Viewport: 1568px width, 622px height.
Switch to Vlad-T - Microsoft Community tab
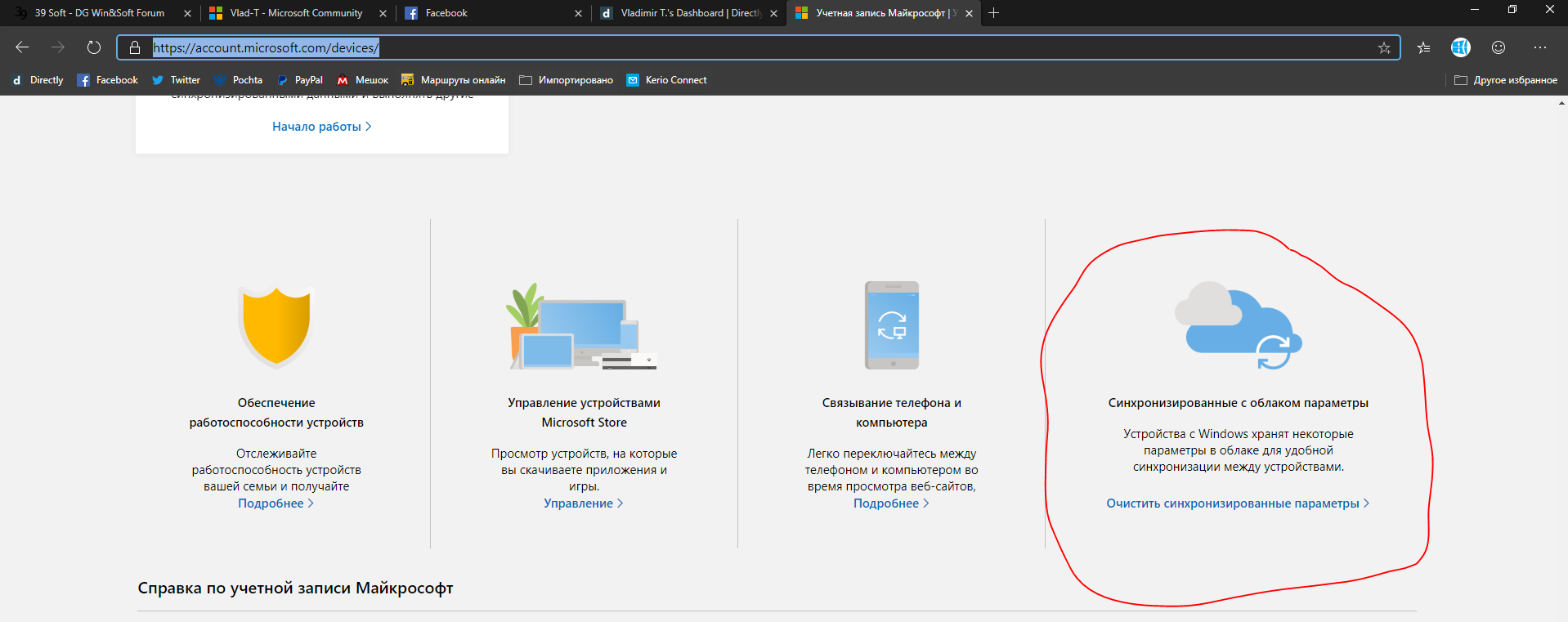296,13
